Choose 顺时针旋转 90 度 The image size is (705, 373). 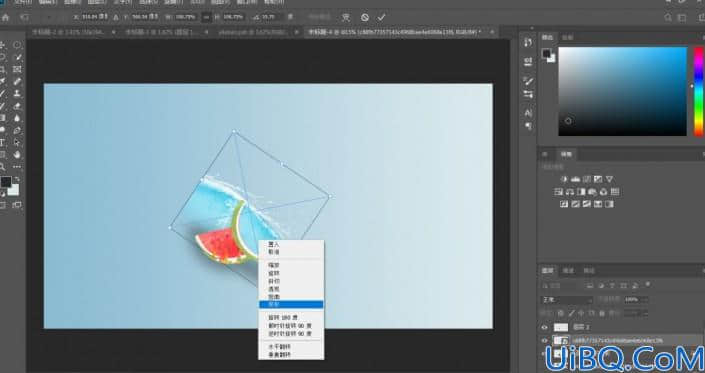[x=291, y=326]
